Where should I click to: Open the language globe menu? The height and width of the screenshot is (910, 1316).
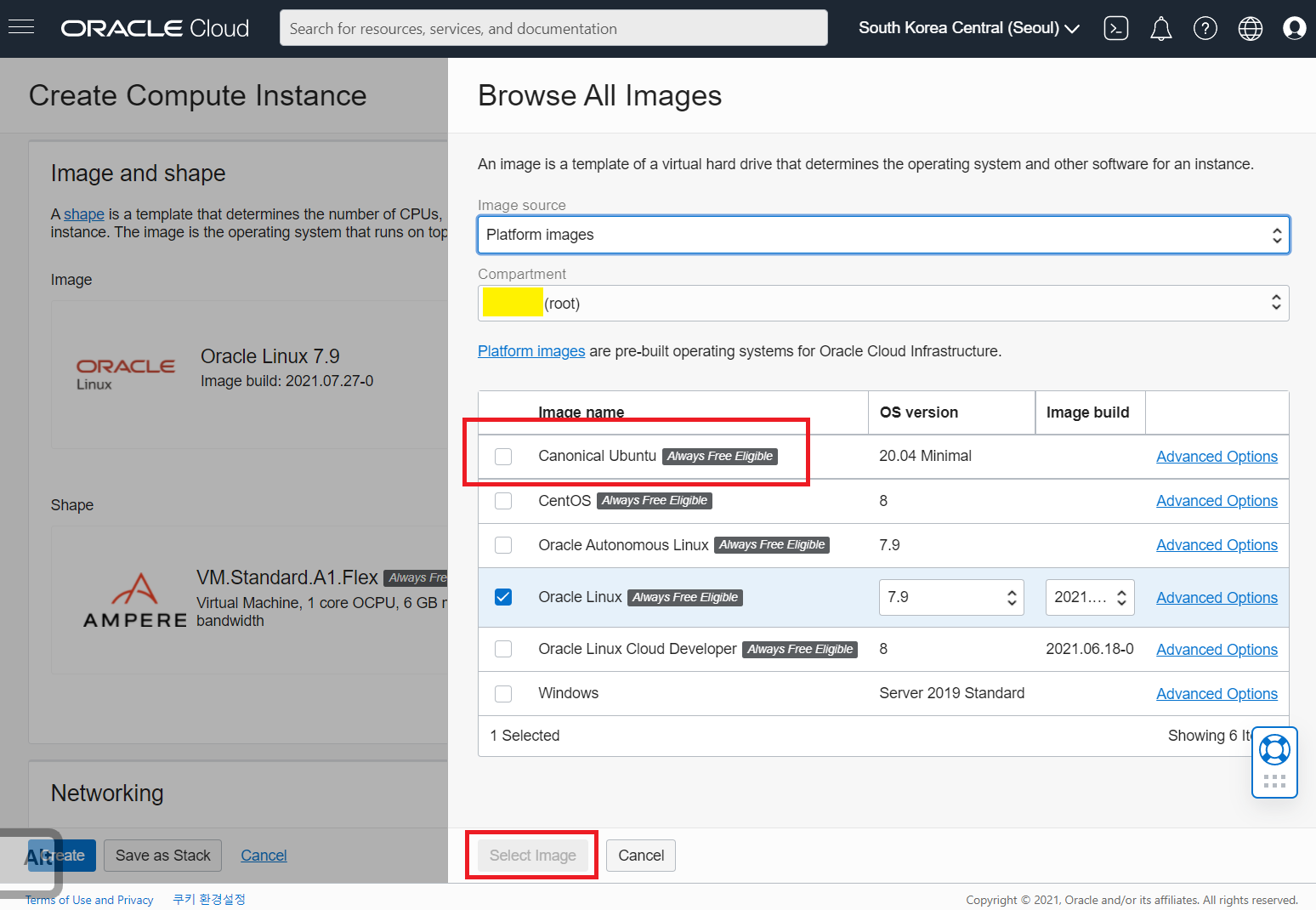pyautogui.click(x=1250, y=28)
